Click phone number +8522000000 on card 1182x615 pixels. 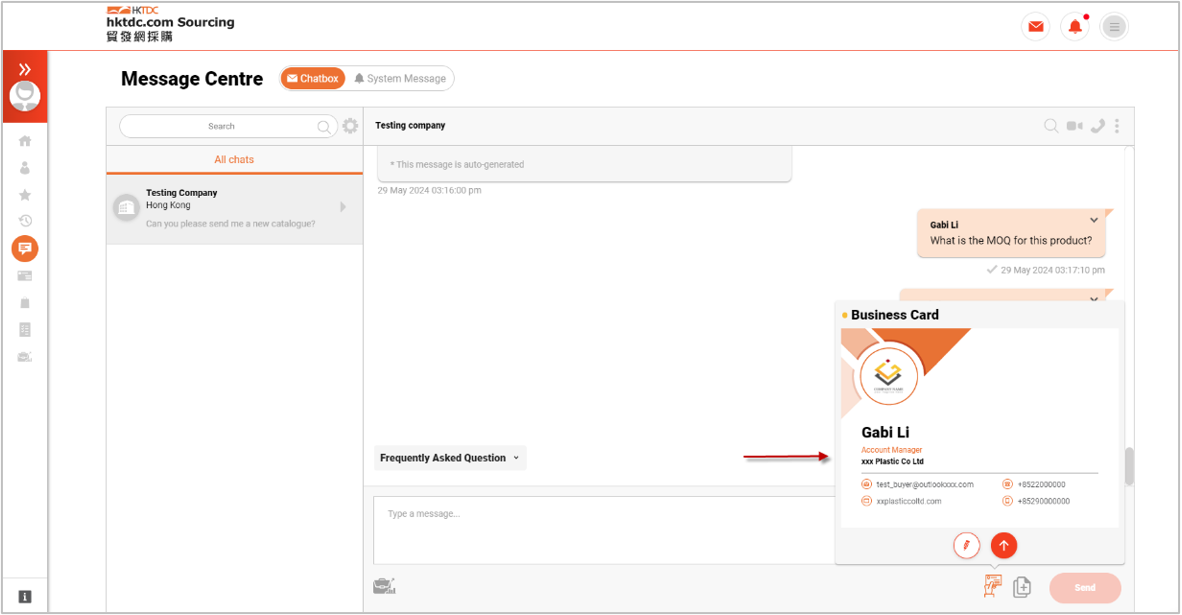pos(1041,485)
